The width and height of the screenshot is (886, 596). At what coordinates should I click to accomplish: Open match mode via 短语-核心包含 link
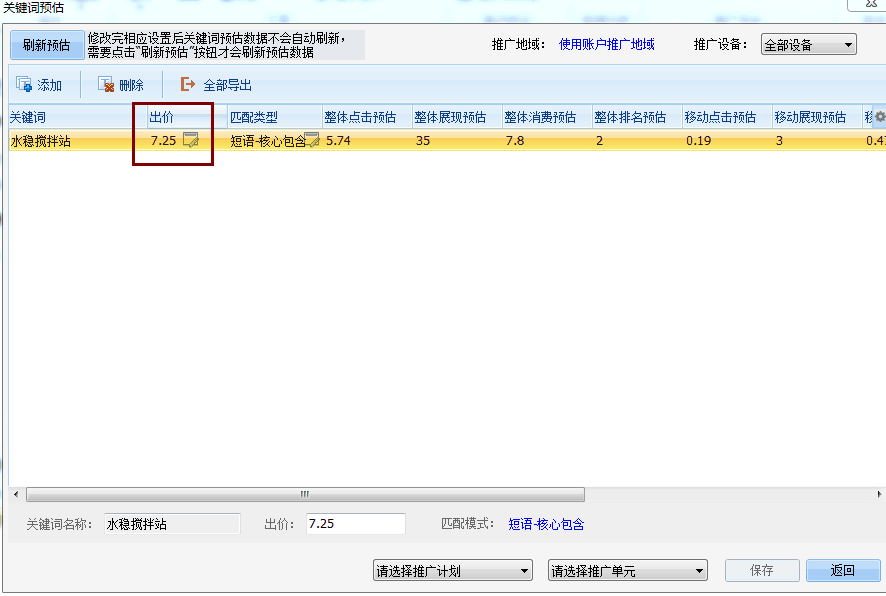(x=546, y=522)
